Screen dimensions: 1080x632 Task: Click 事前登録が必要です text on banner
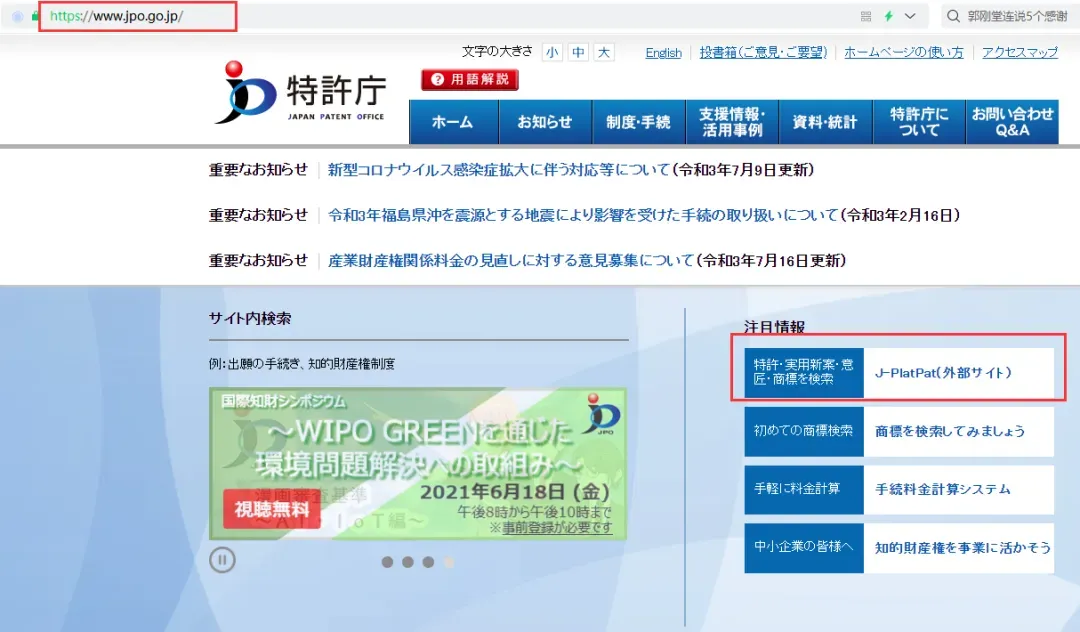pos(557,528)
